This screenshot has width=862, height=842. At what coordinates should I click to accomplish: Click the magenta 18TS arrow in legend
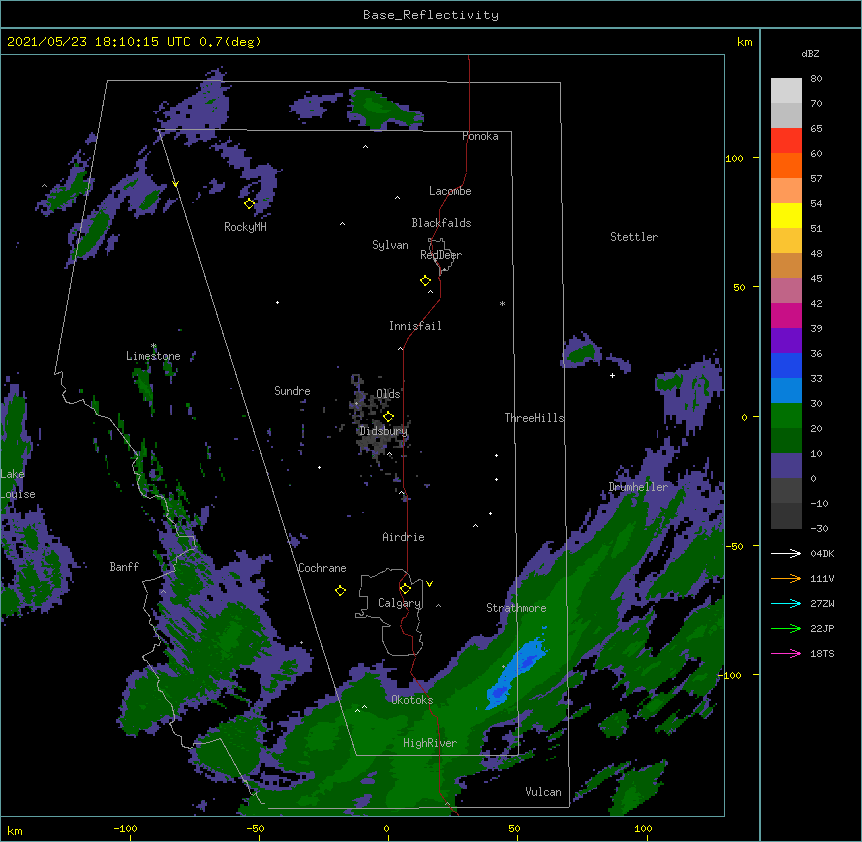[x=786, y=653]
